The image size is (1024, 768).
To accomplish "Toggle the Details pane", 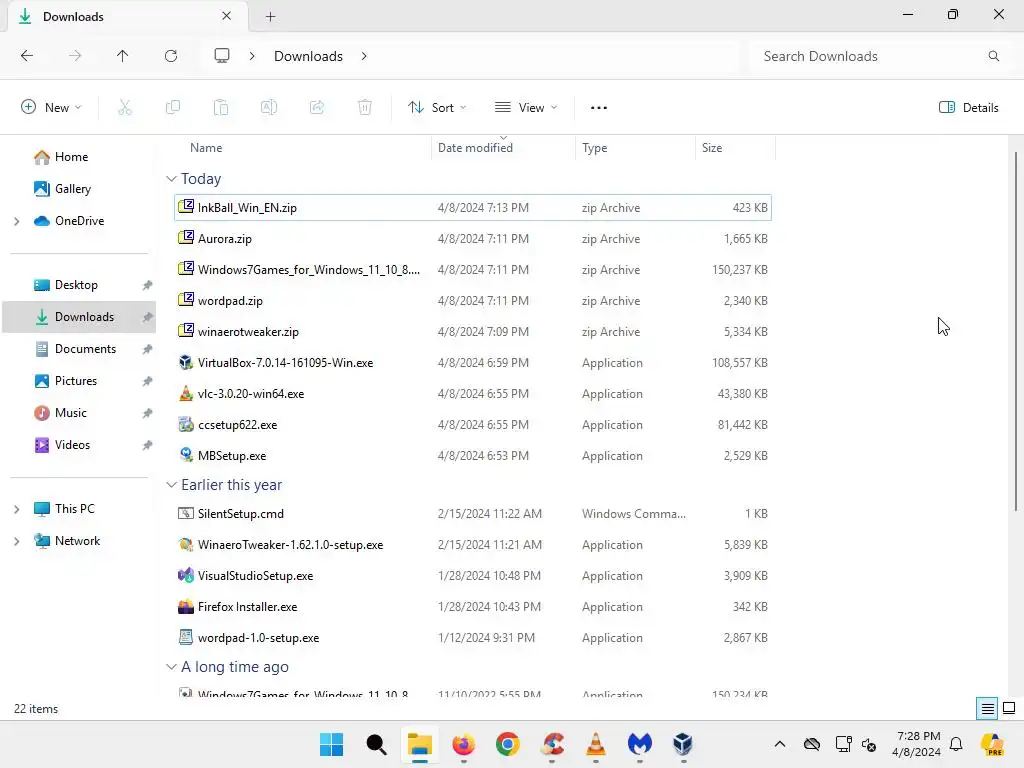I will coord(968,108).
